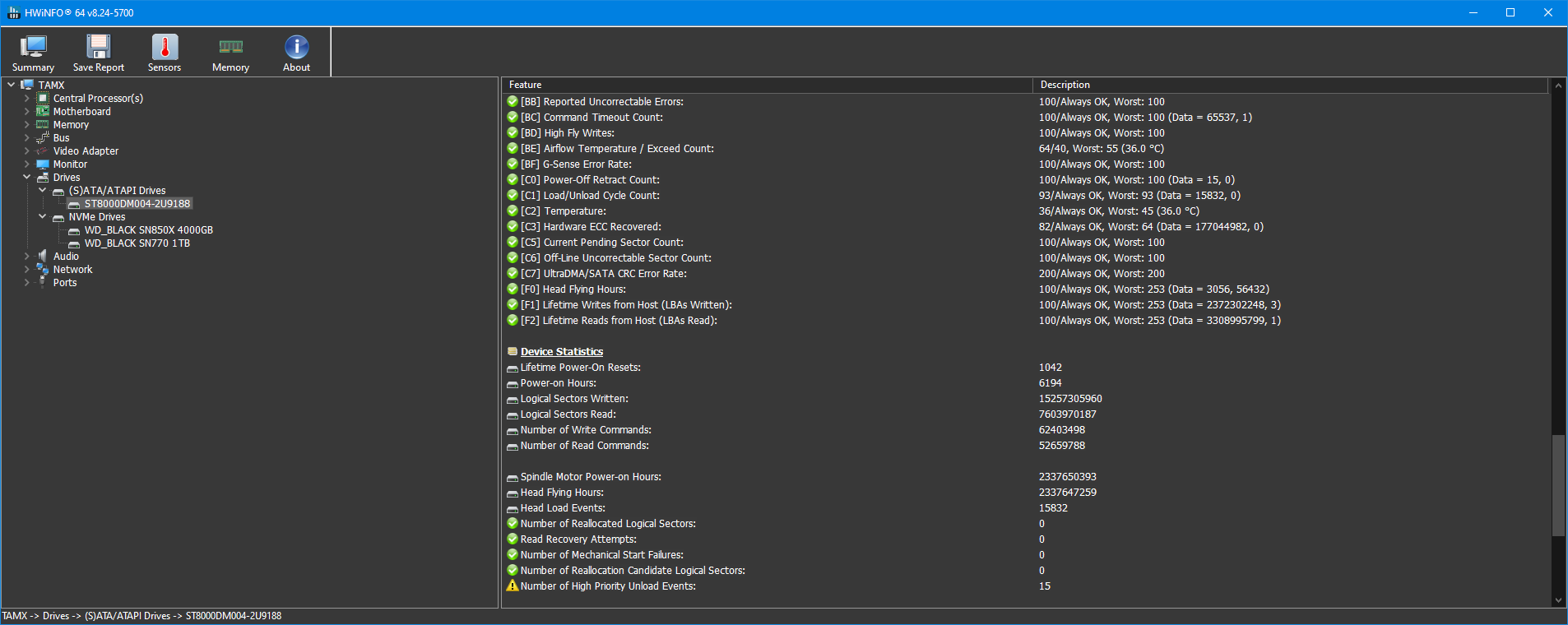Expand the Motherboard node
The width and height of the screenshot is (1568, 625).
point(26,111)
